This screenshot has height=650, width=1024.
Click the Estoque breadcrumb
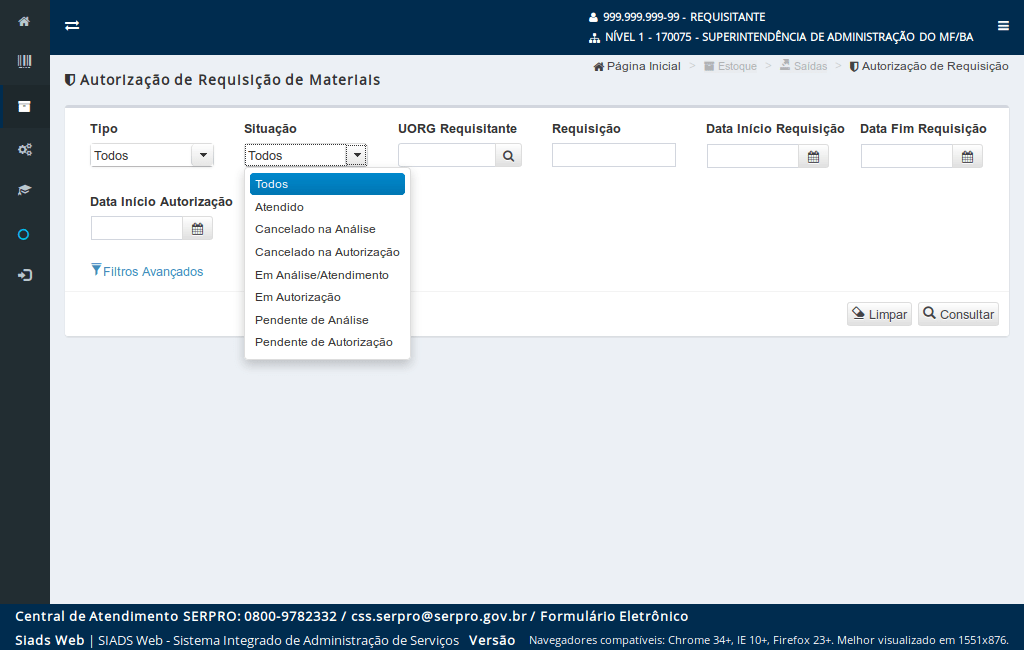pyautogui.click(x=730, y=66)
